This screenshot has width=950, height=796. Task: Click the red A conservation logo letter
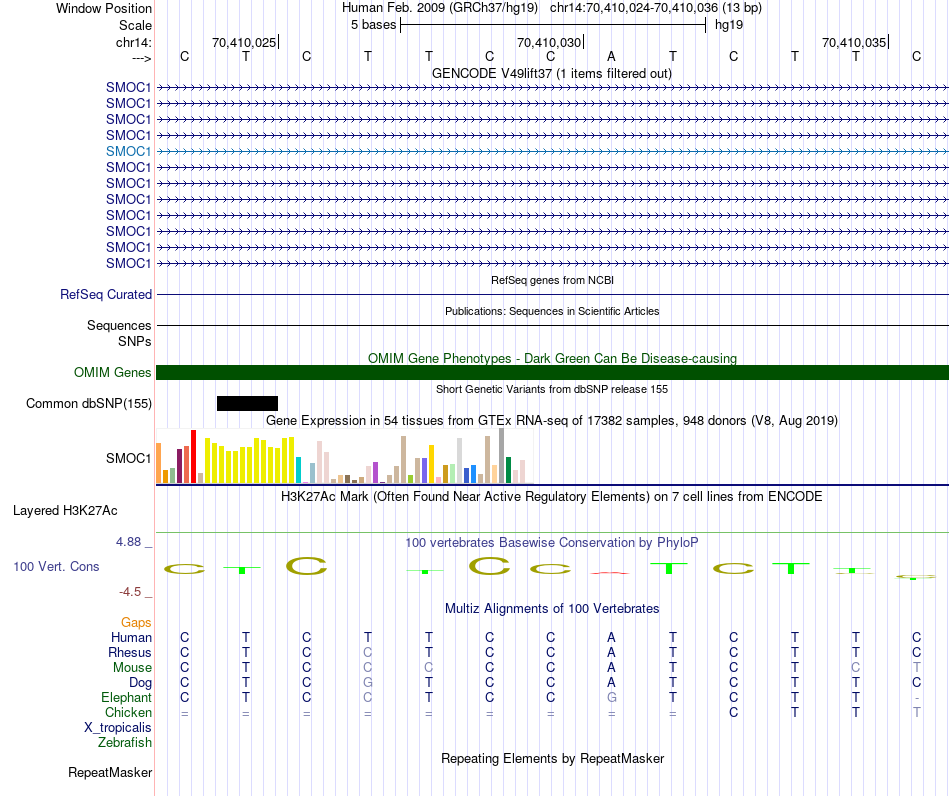[611, 572]
